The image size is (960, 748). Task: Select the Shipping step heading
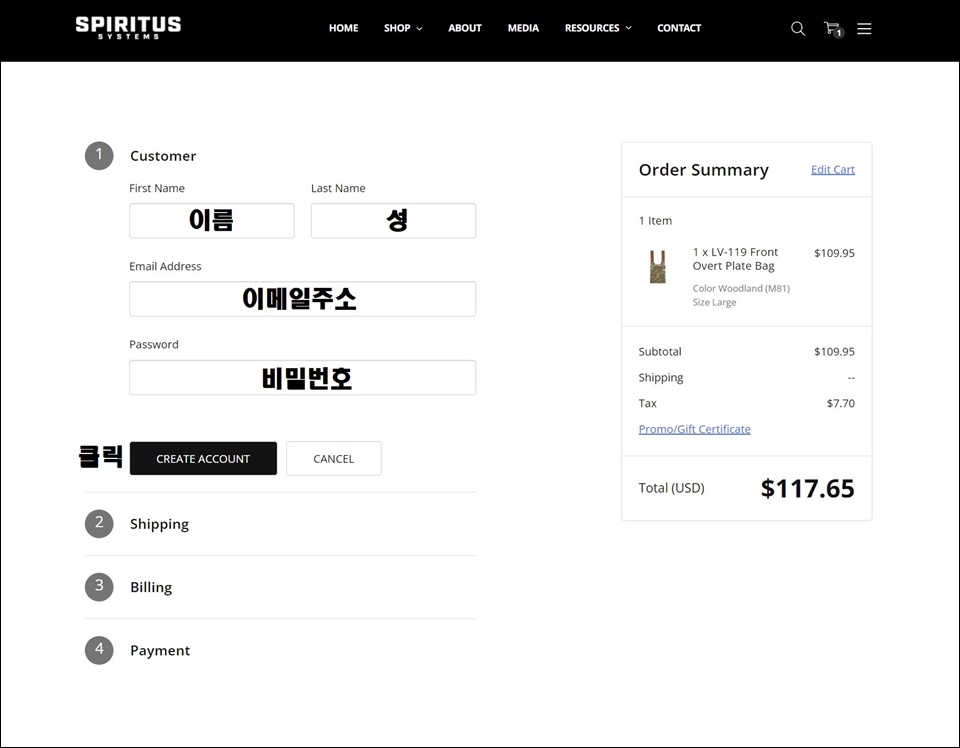159,524
